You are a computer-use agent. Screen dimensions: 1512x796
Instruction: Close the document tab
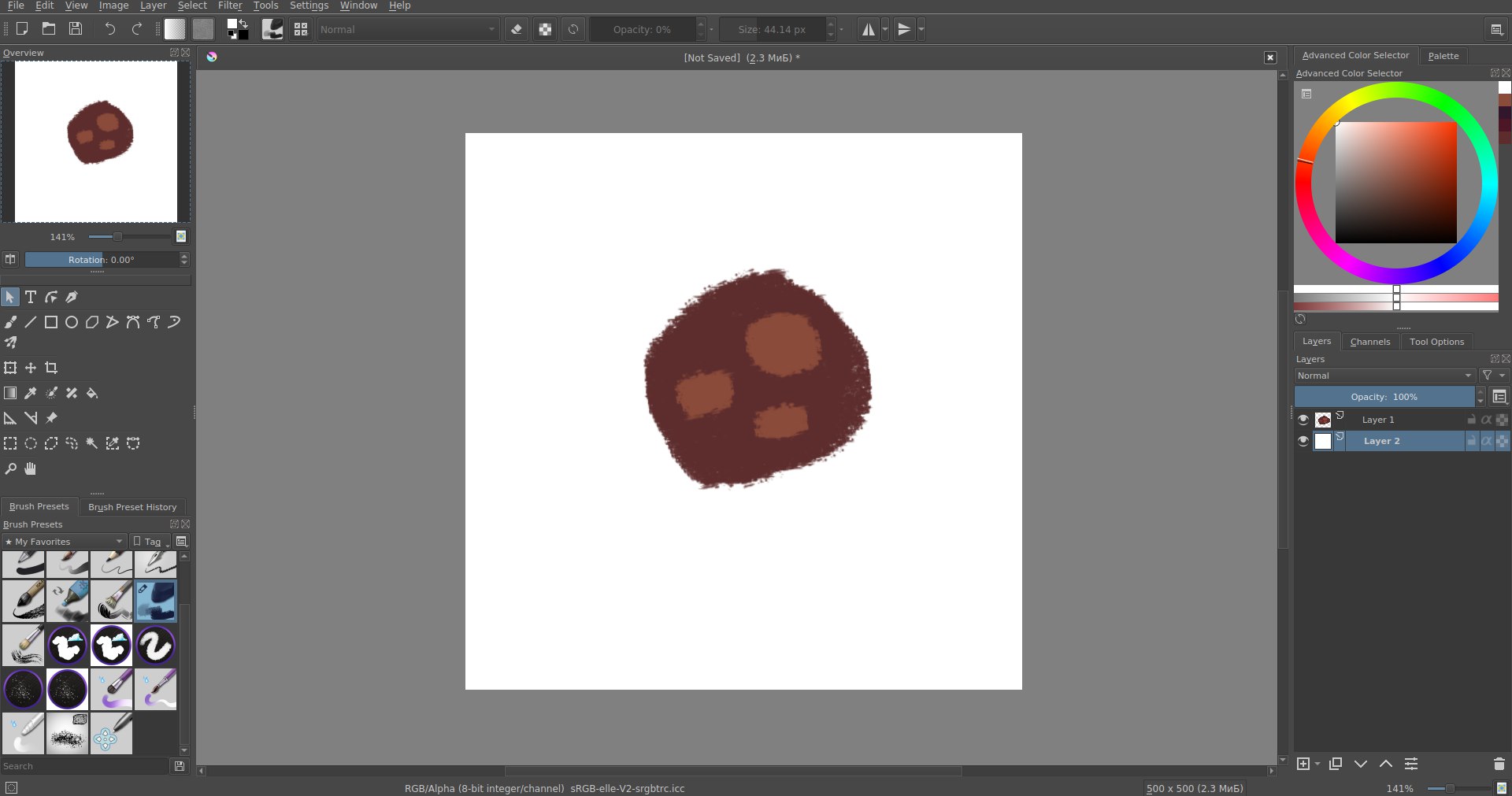(x=1270, y=57)
